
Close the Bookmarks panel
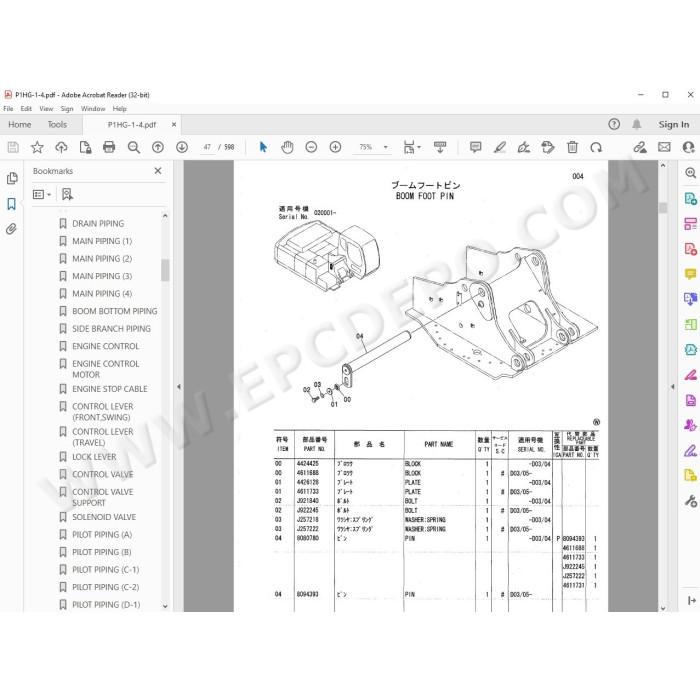click(158, 171)
